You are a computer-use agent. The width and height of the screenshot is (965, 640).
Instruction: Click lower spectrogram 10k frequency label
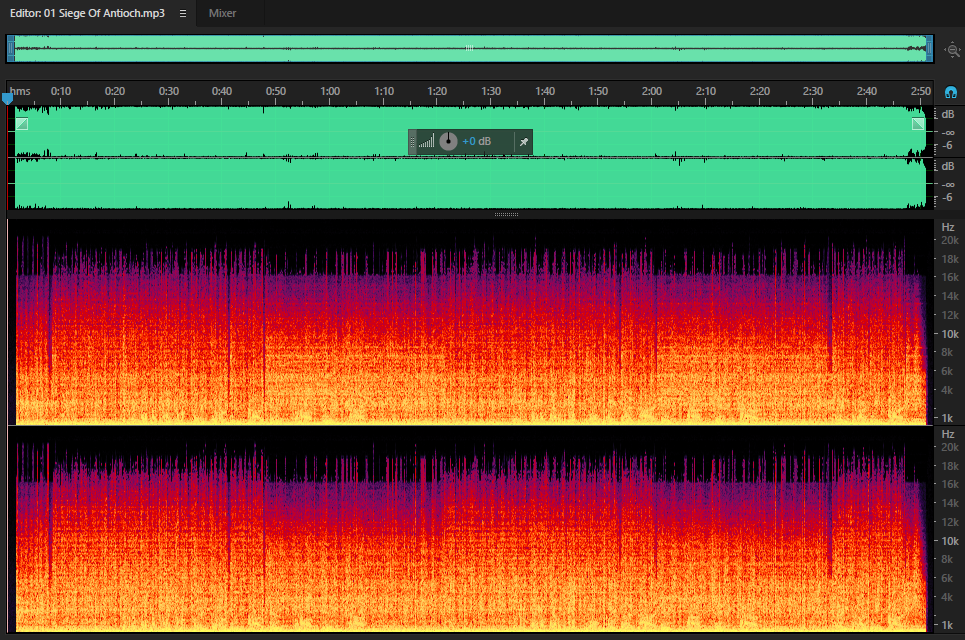click(x=950, y=541)
